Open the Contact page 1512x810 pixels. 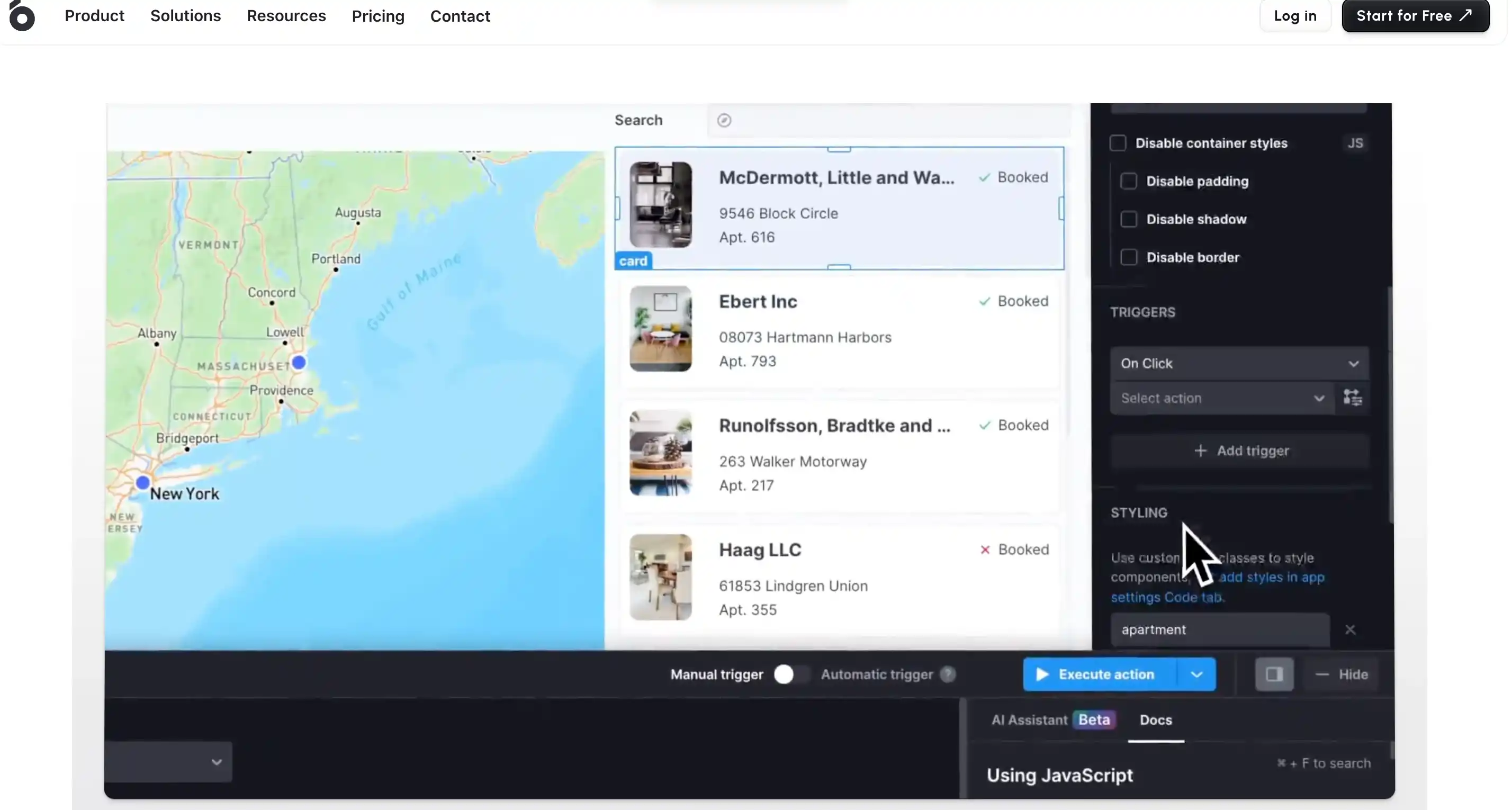pyautogui.click(x=460, y=16)
